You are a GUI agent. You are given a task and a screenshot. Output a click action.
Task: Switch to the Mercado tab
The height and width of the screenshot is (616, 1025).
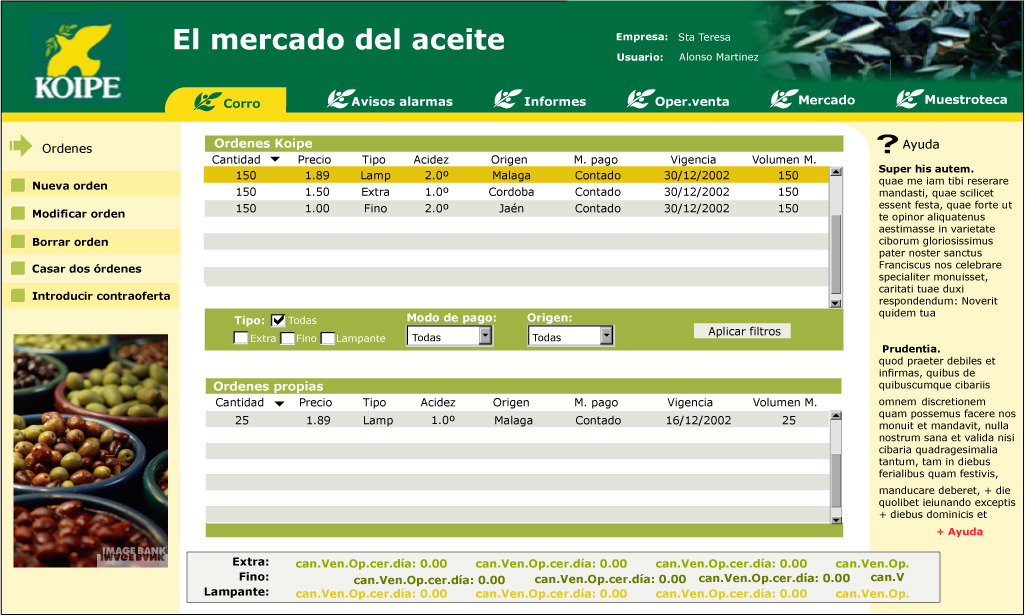pyautogui.click(x=813, y=99)
